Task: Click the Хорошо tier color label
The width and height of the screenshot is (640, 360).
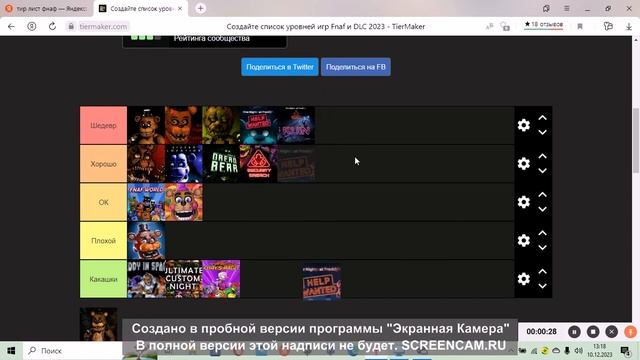Action: 103,164
